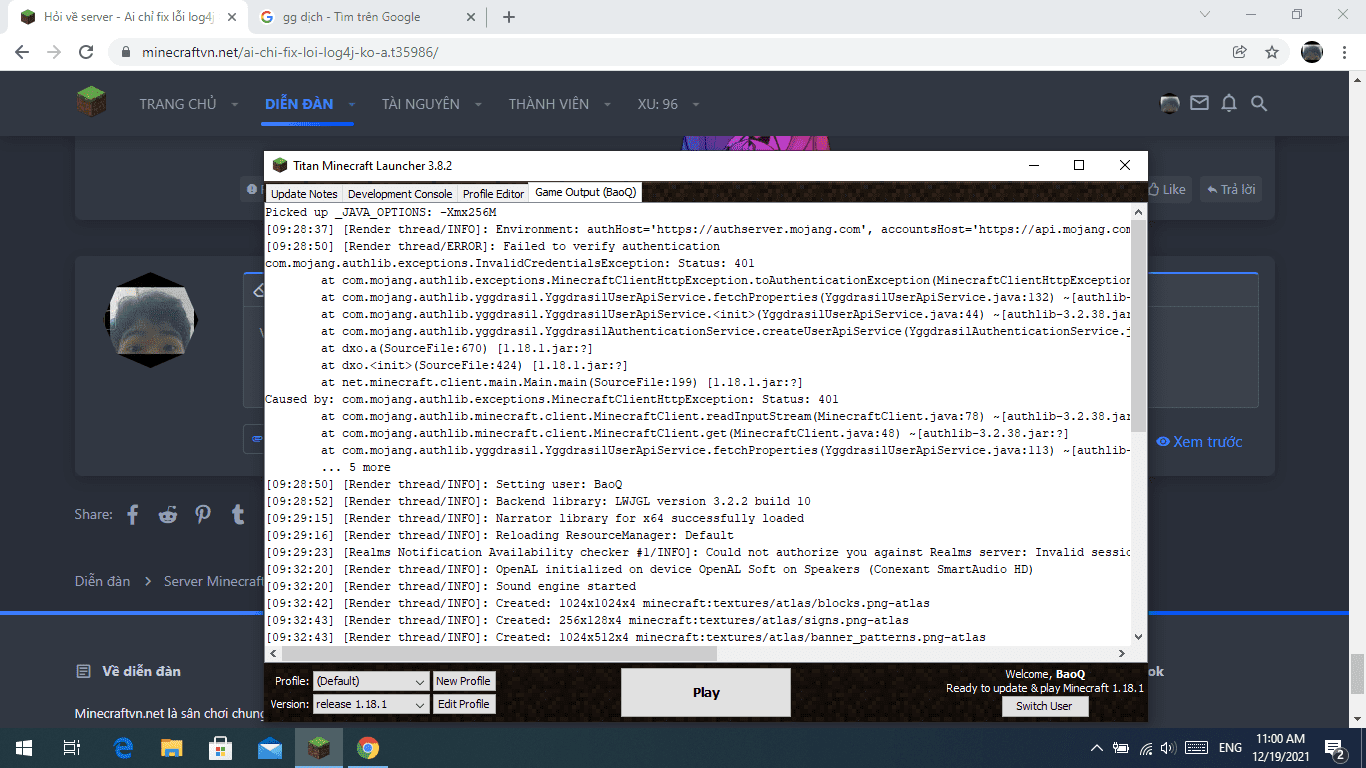Open Mail app from taskbar
Image resolution: width=1366 pixels, height=768 pixels.
(x=270, y=748)
